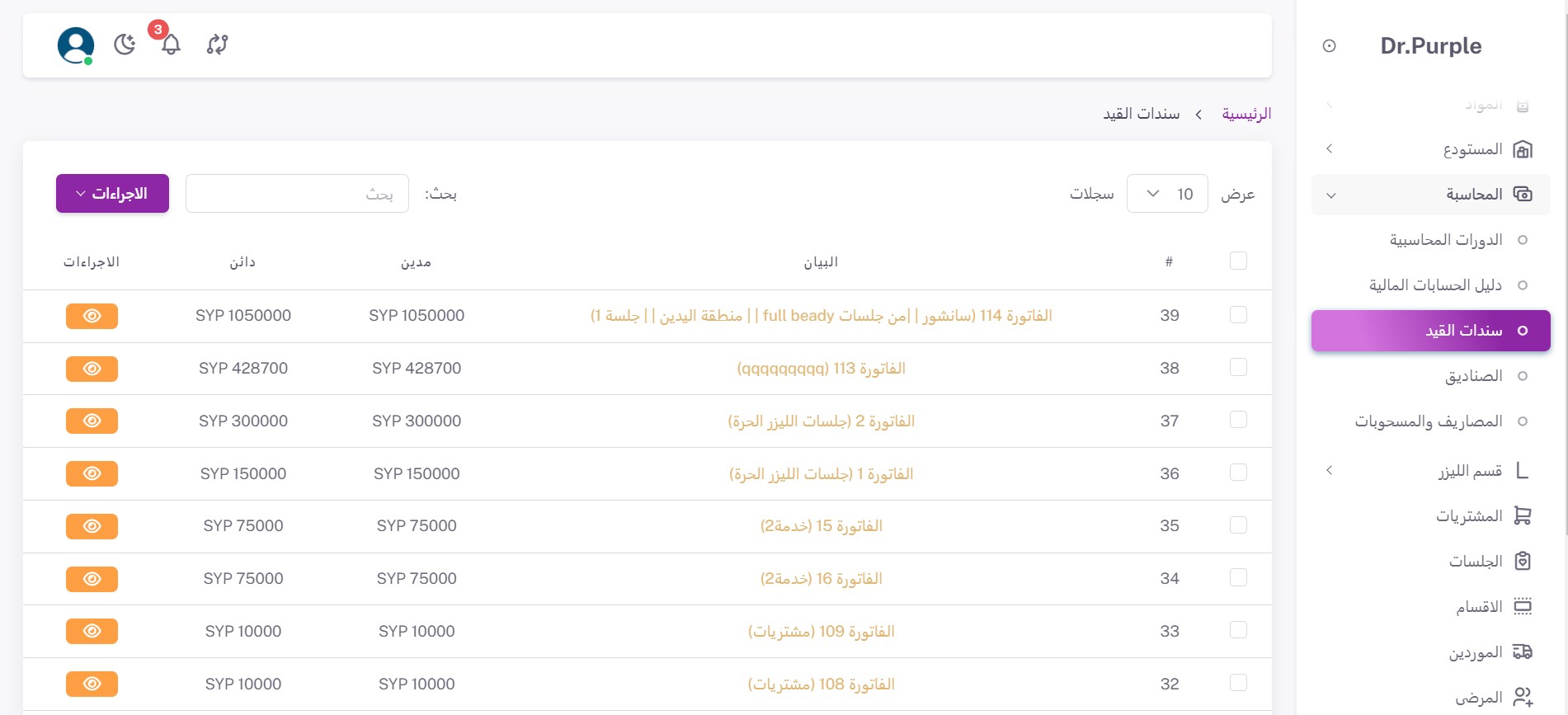Click the المشتريات shopping cart icon
The image size is (1568, 715).
1523,516
